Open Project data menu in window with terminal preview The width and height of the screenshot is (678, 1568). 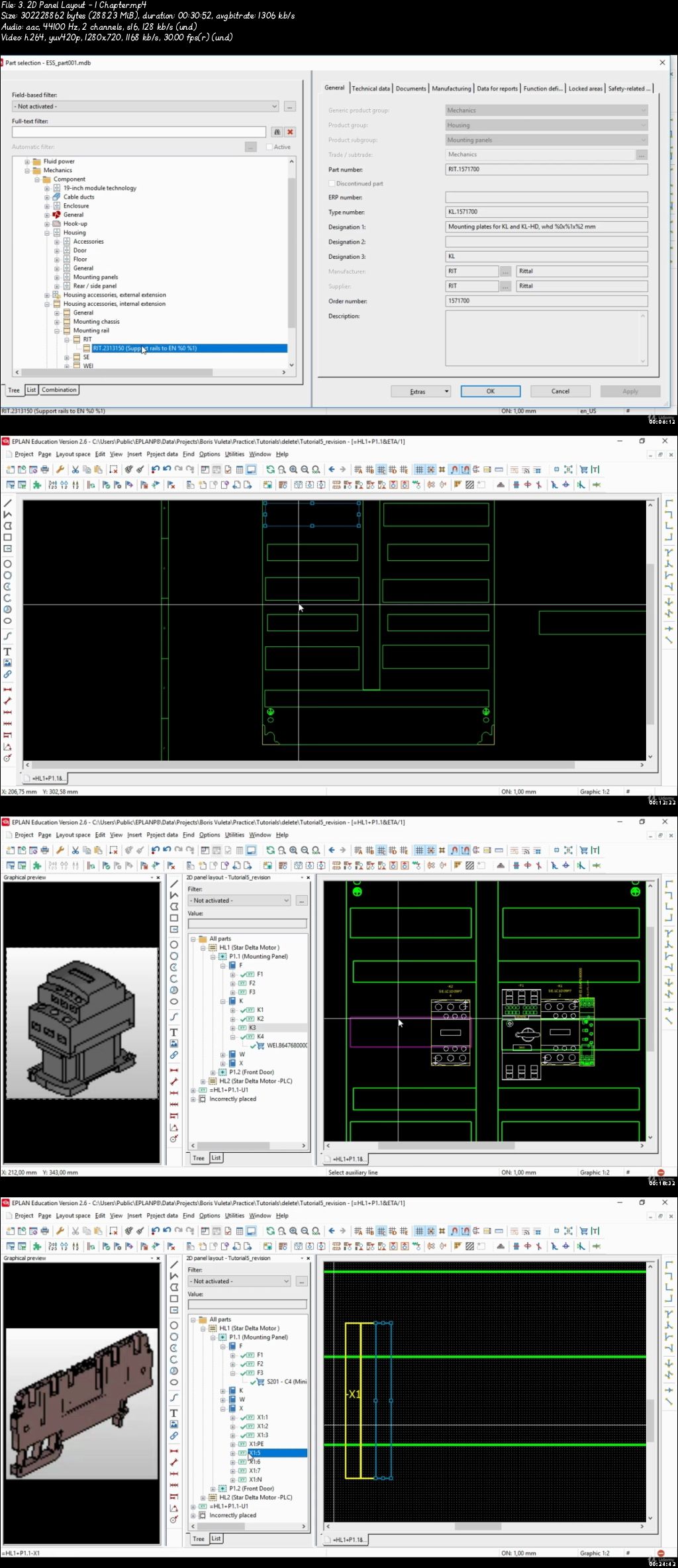pos(162,1216)
